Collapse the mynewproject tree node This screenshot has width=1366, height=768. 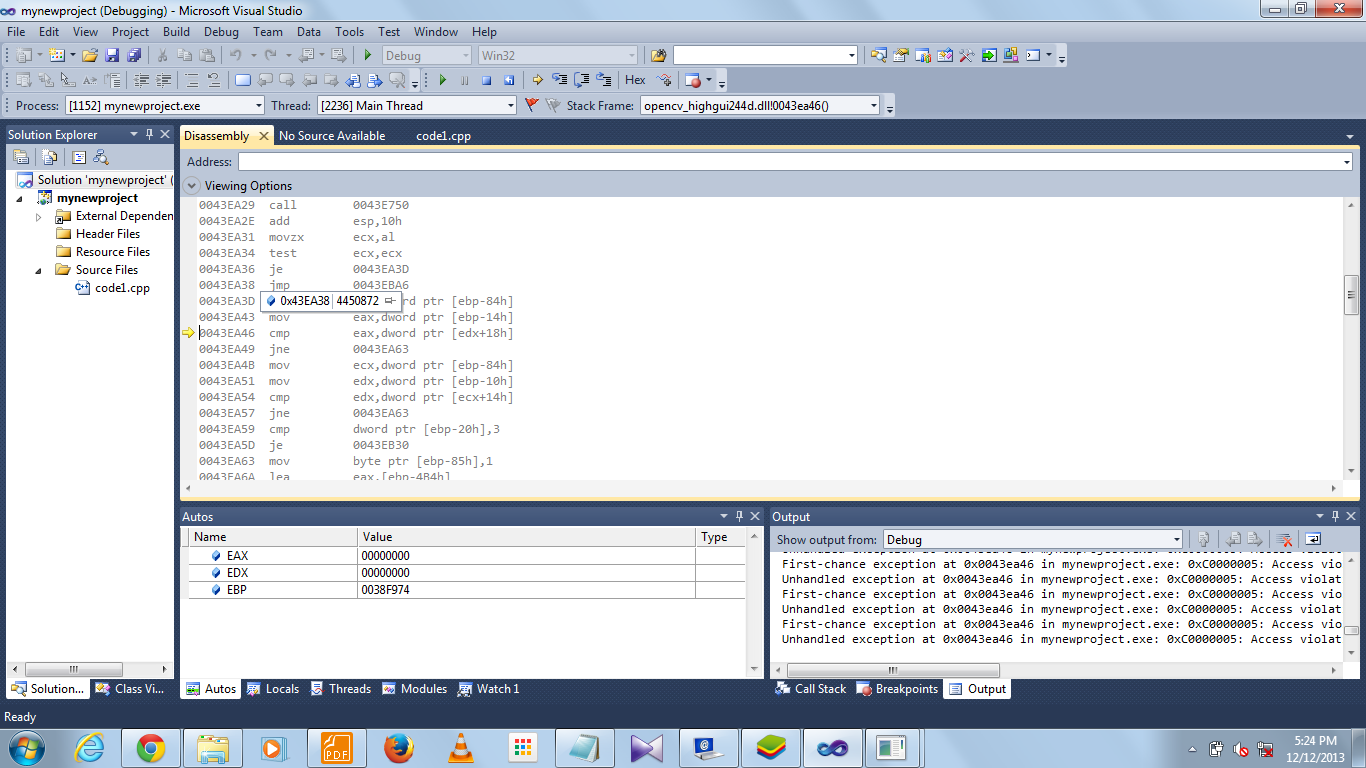[20, 198]
